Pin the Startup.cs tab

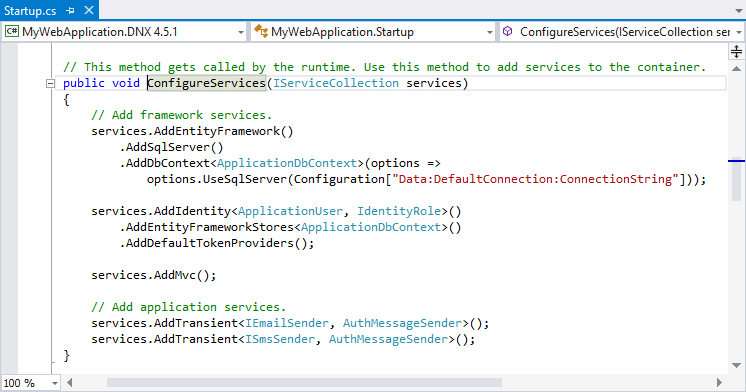pyautogui.click(x=70, y=10)
